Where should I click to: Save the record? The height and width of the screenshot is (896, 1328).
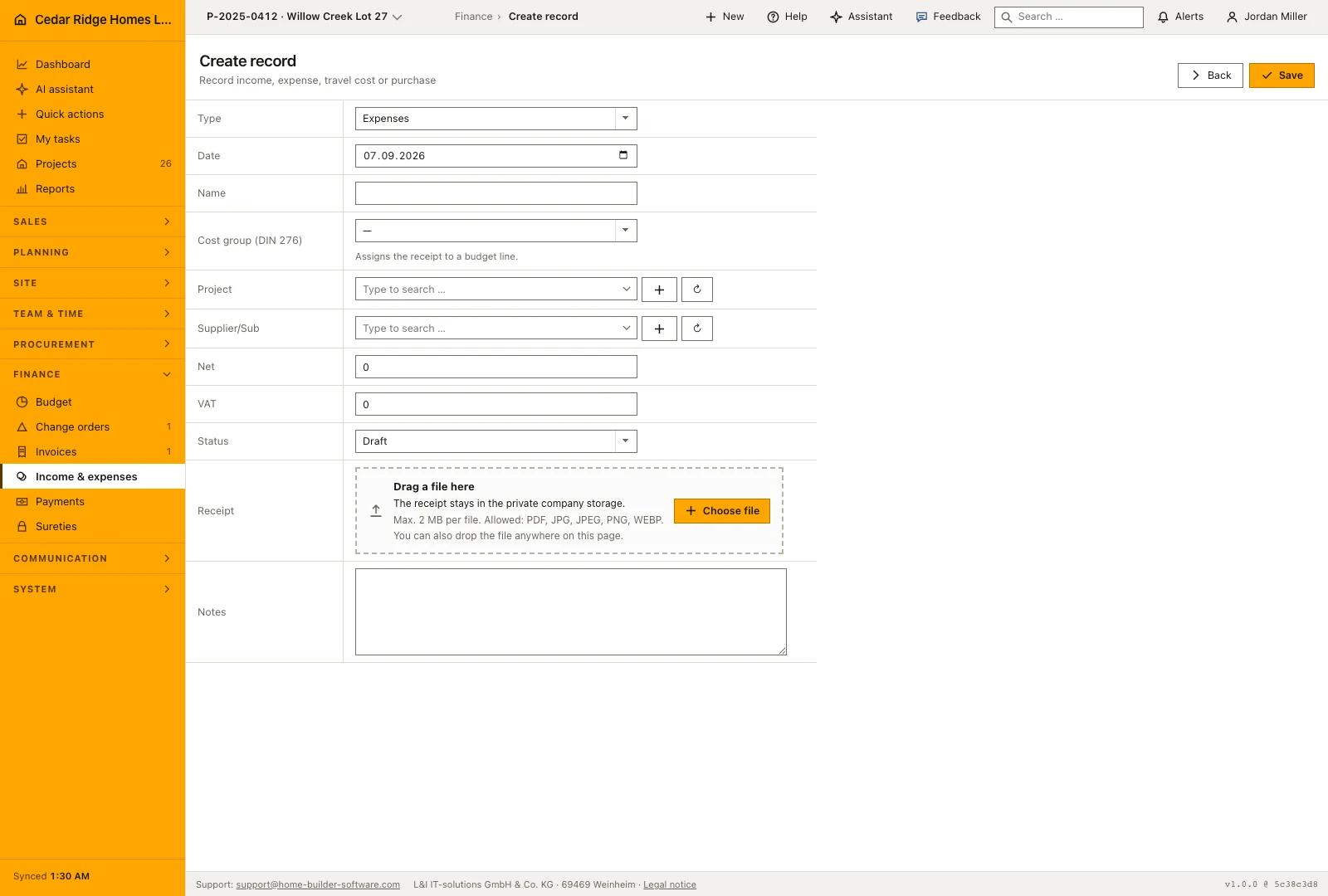pos(1282,75)
